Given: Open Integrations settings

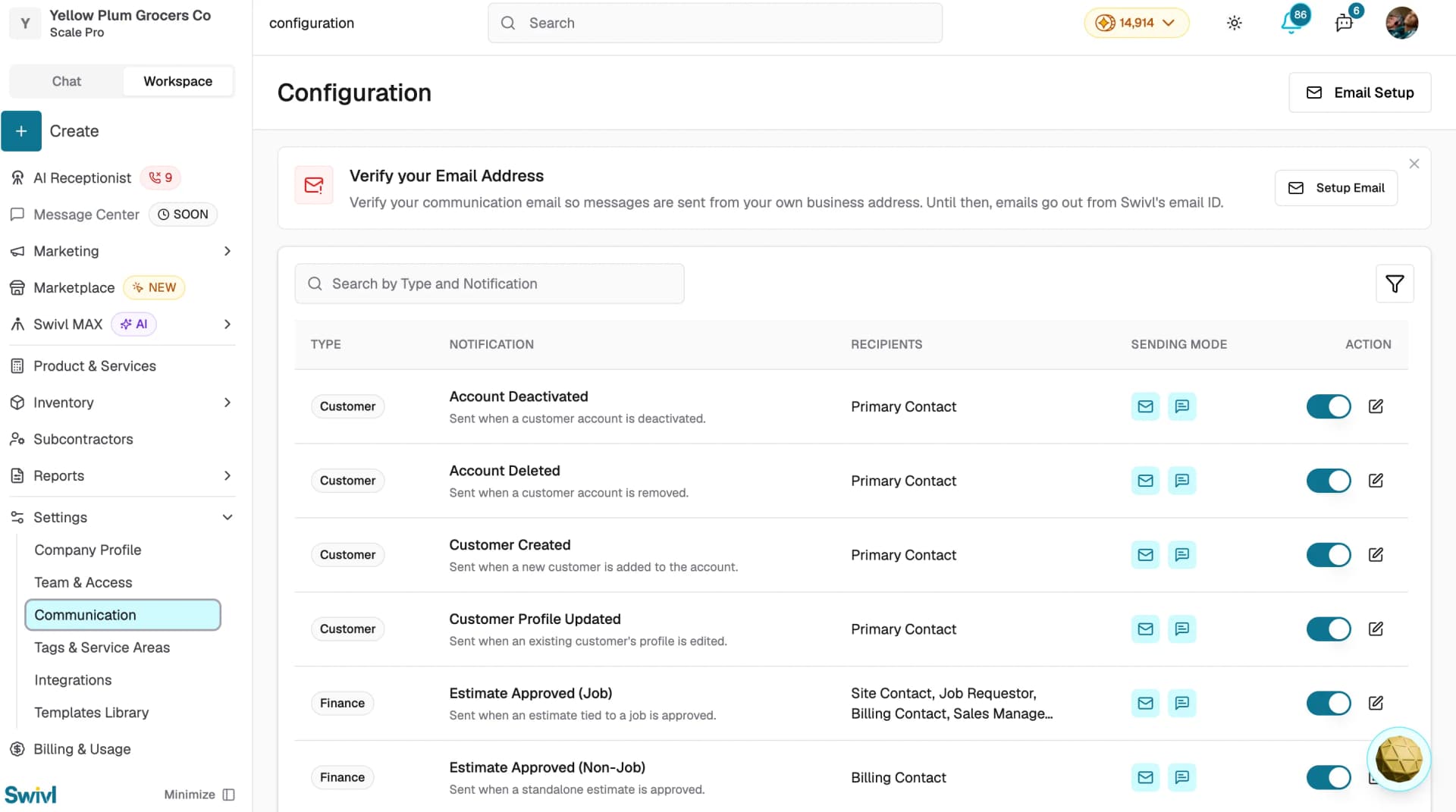Looking at the screenshot, I should pyautogui.click(x=73, y=680).
